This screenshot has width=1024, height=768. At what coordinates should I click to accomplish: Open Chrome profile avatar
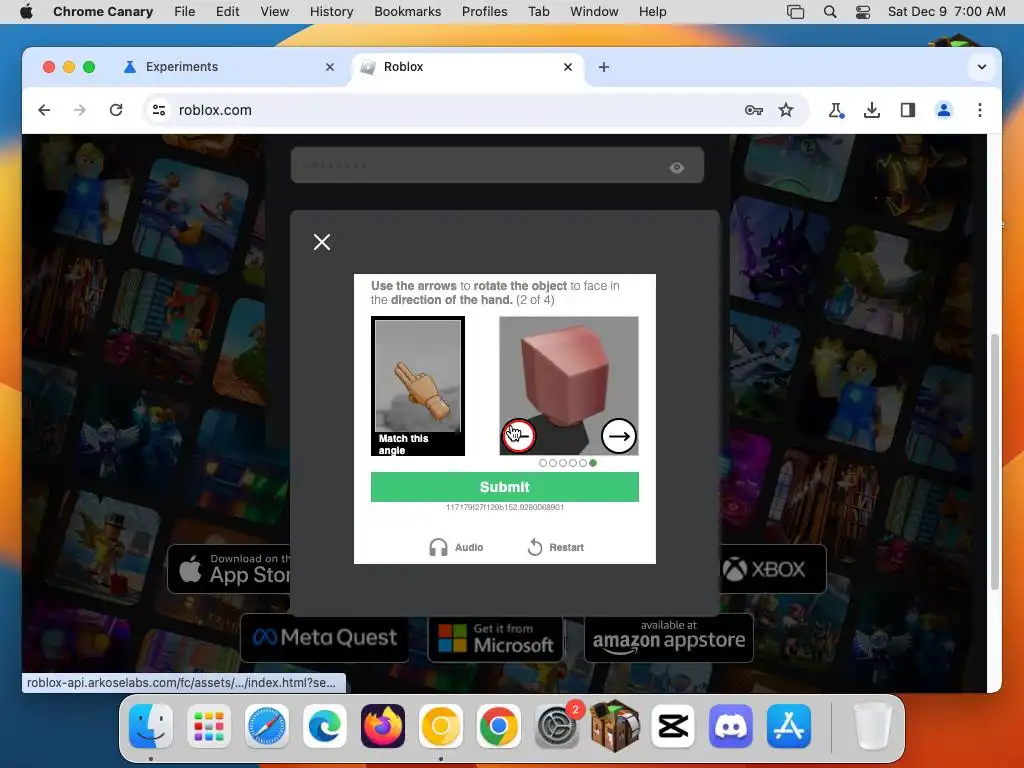tap(944, 110)
